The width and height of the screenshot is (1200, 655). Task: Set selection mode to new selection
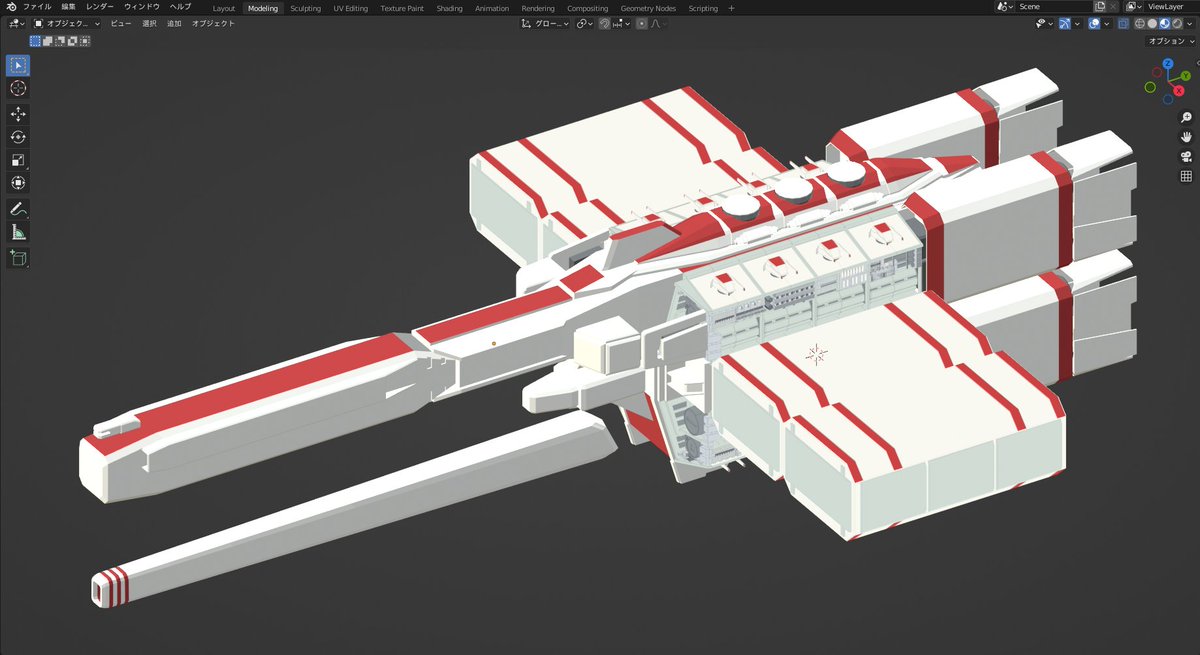[x=35, y=41]
